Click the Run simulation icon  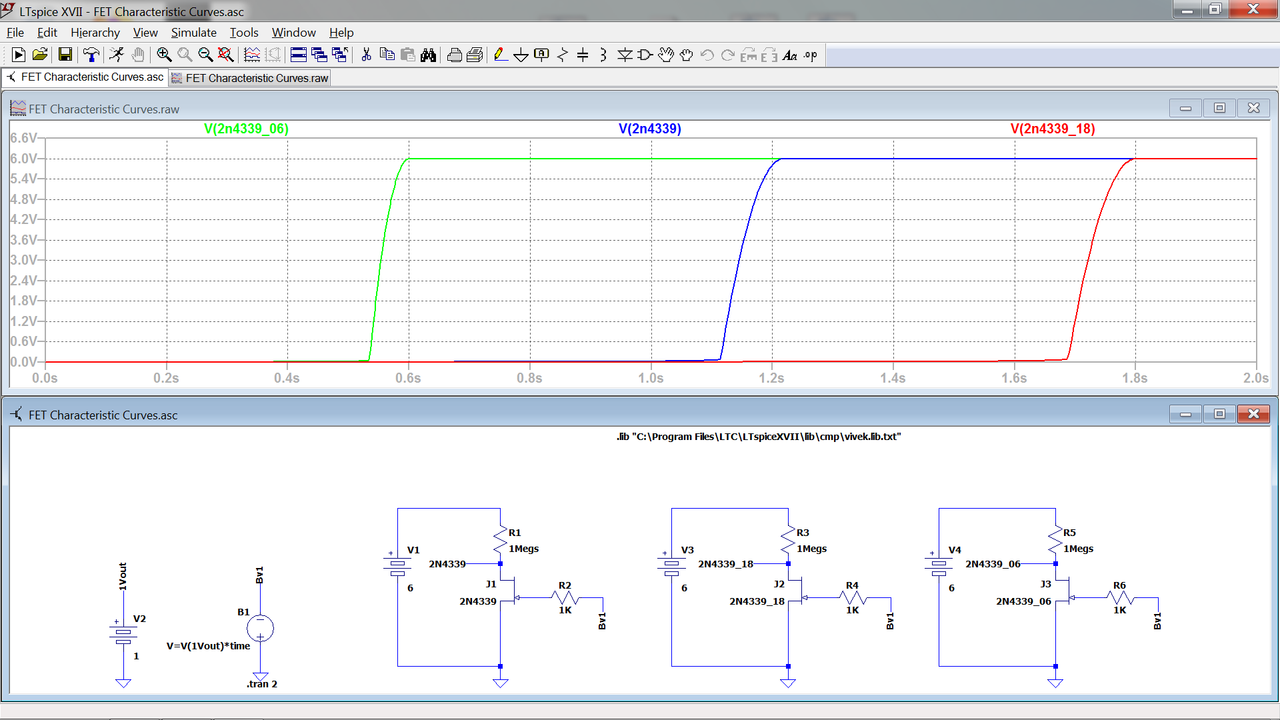point(118,55)
